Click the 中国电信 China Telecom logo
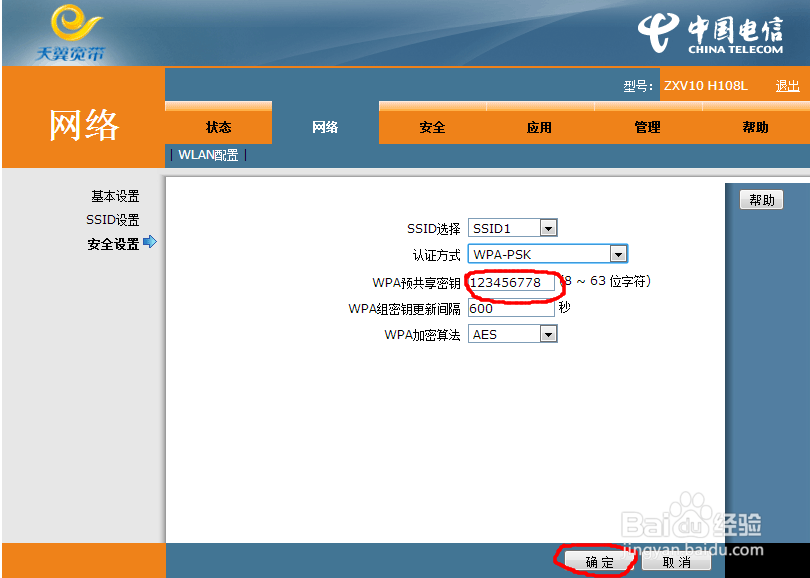The height and width of the screenshot is (578, 810). click(710, 32)
